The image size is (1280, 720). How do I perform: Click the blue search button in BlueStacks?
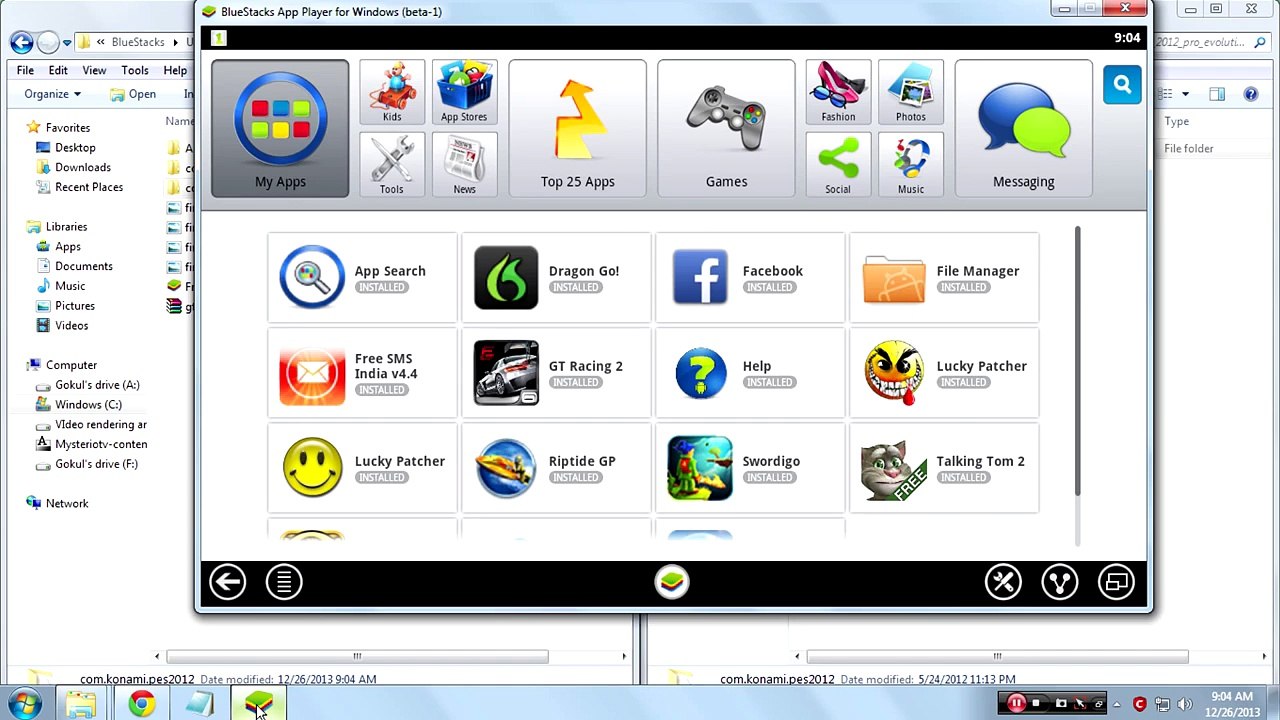tap(1122, 85)
